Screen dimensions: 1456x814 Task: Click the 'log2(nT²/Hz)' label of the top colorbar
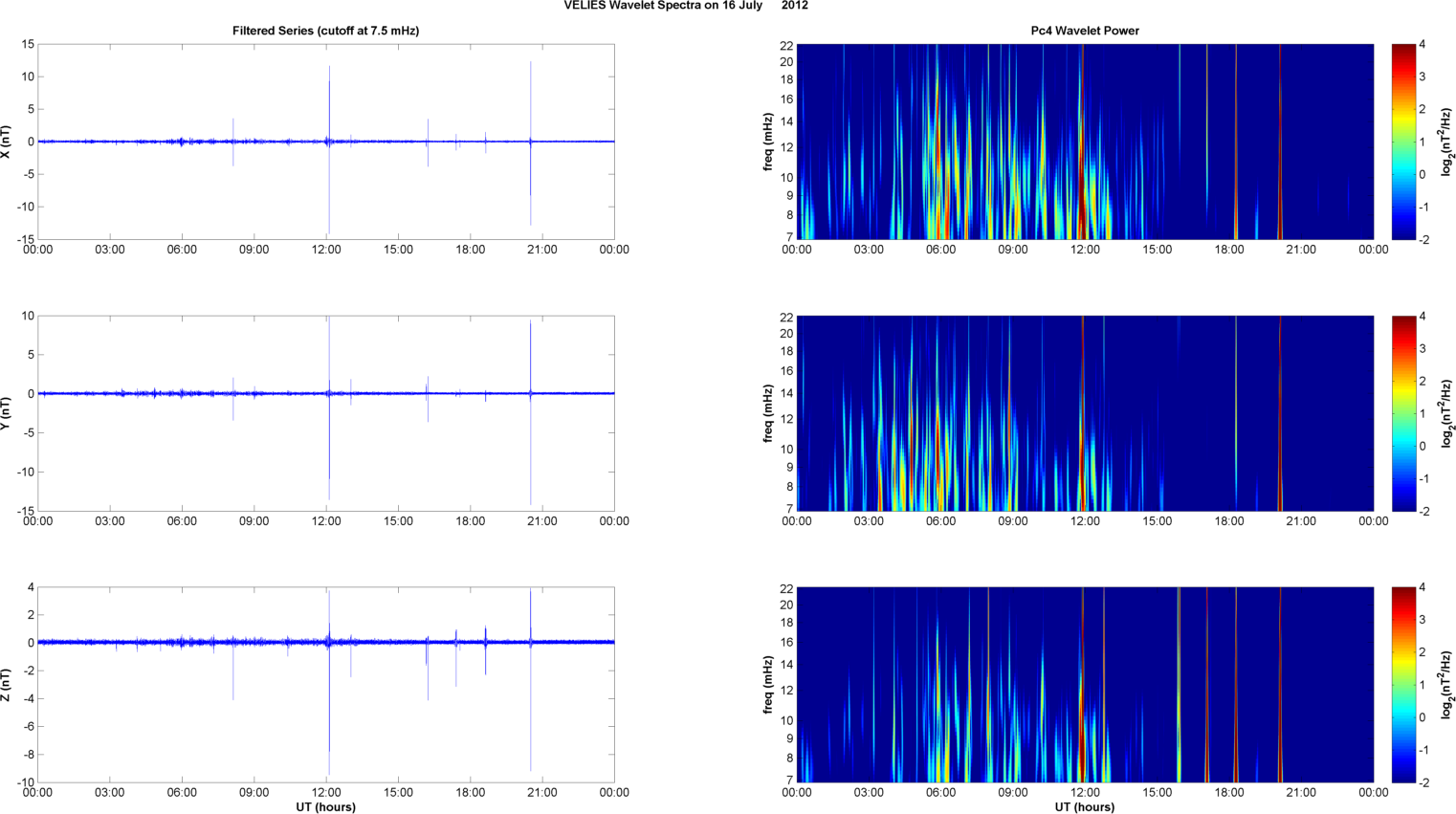(x=1447, y=142)
